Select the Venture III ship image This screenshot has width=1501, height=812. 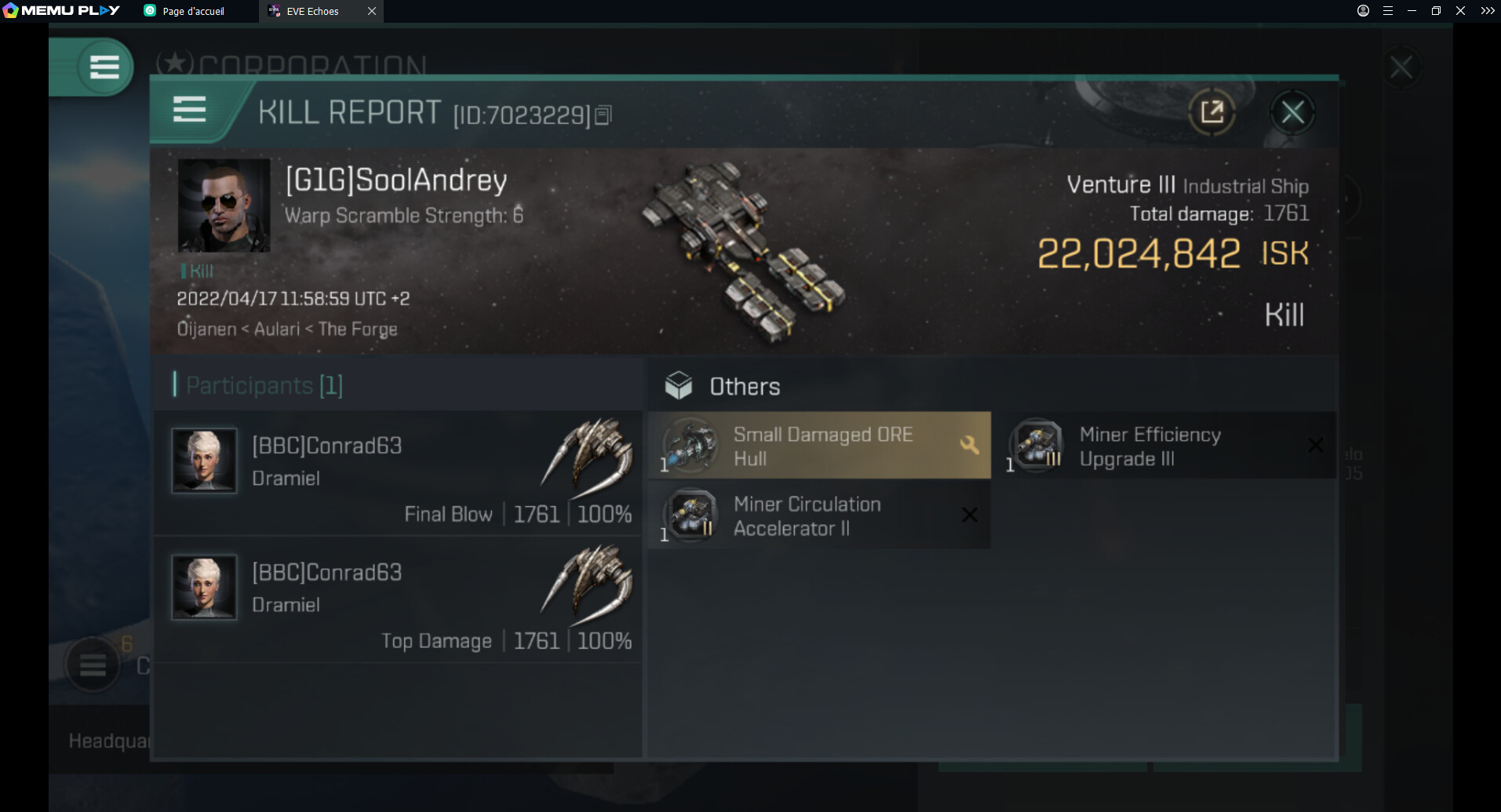tap(743, 253)
